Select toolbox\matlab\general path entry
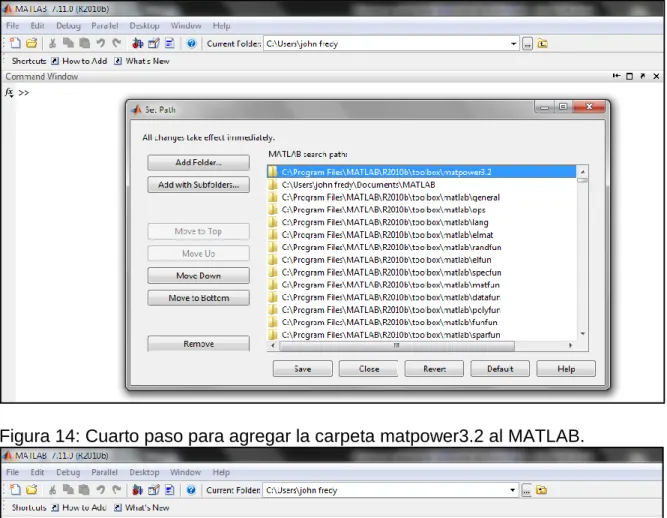The image size is (667, 518). tap(421, 197)
